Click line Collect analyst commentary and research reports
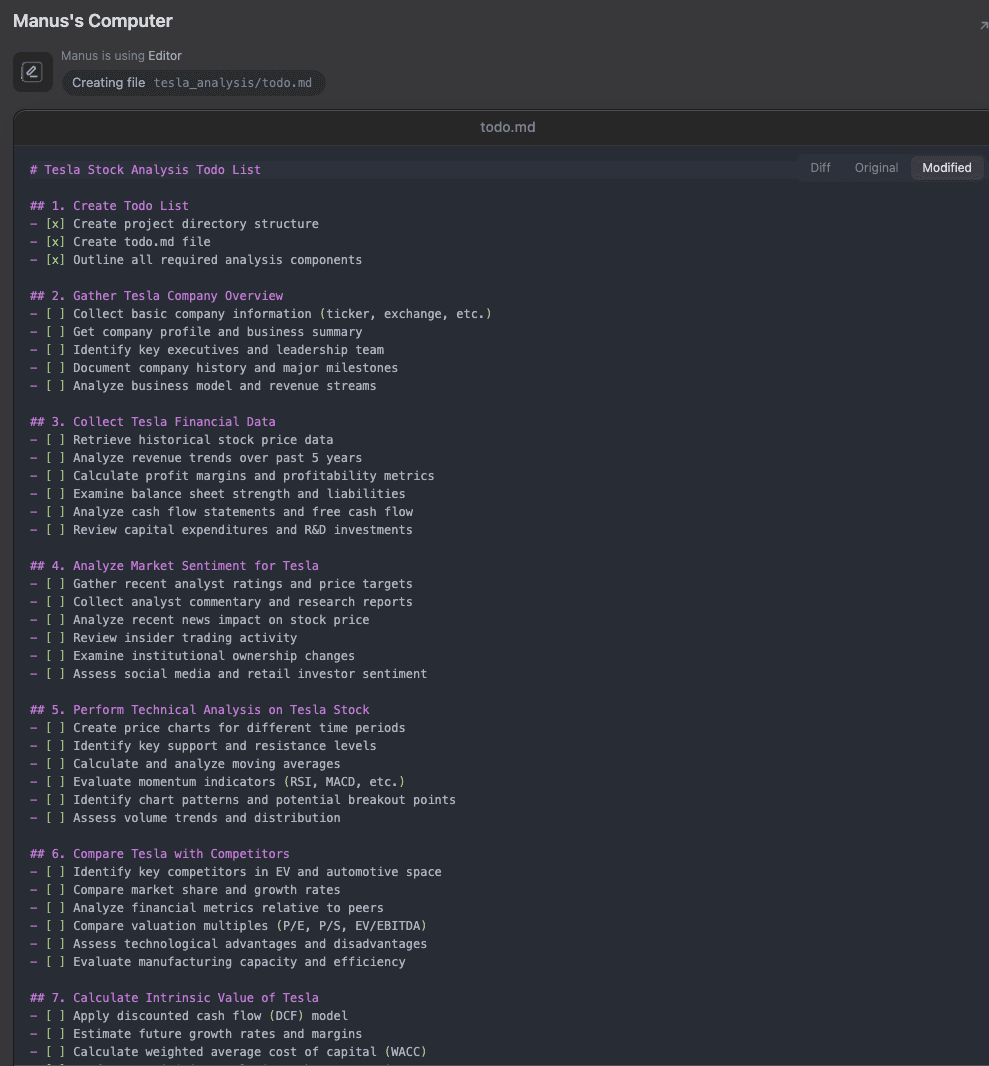Viewport: 989px width, 1066px height. [243, 602]
